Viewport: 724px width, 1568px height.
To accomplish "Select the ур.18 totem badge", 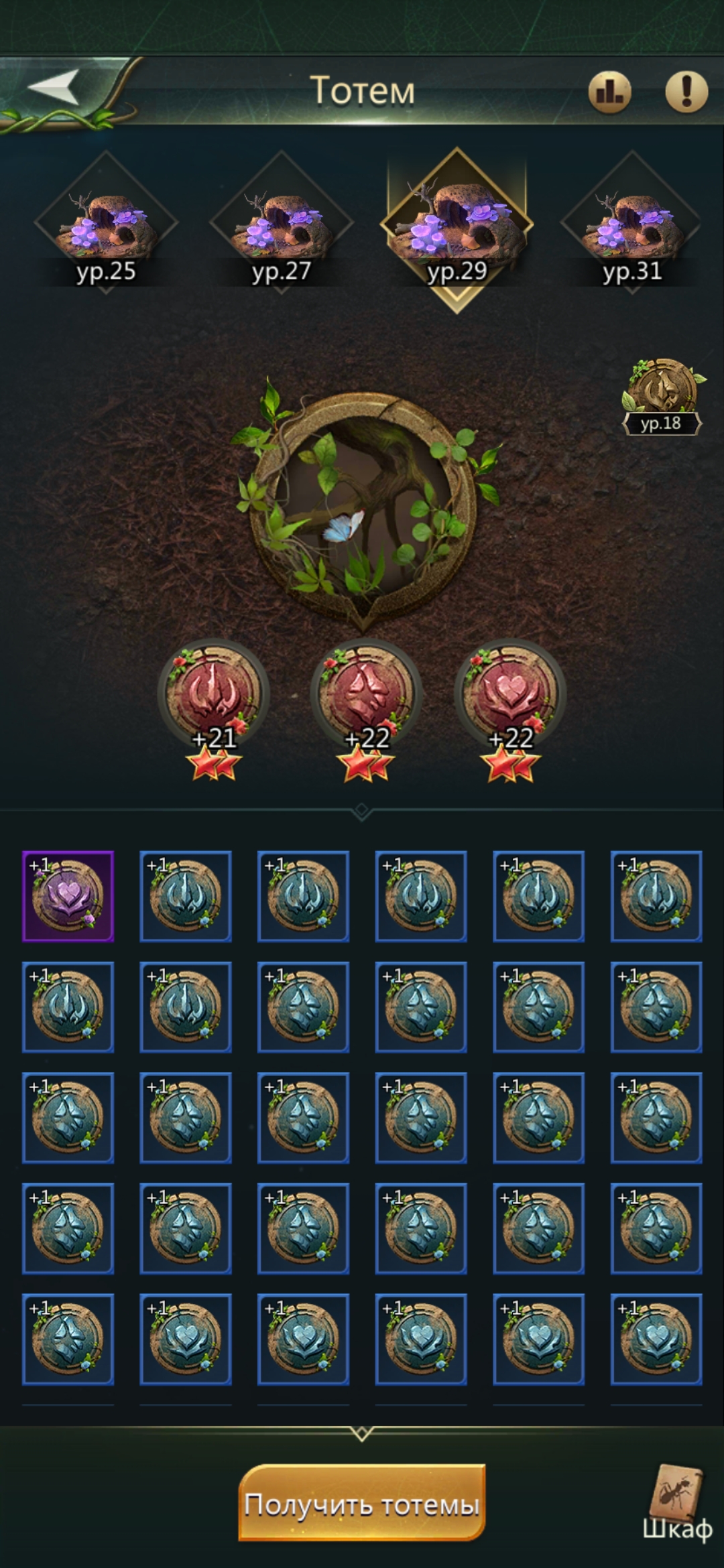I will click(663, 397).
